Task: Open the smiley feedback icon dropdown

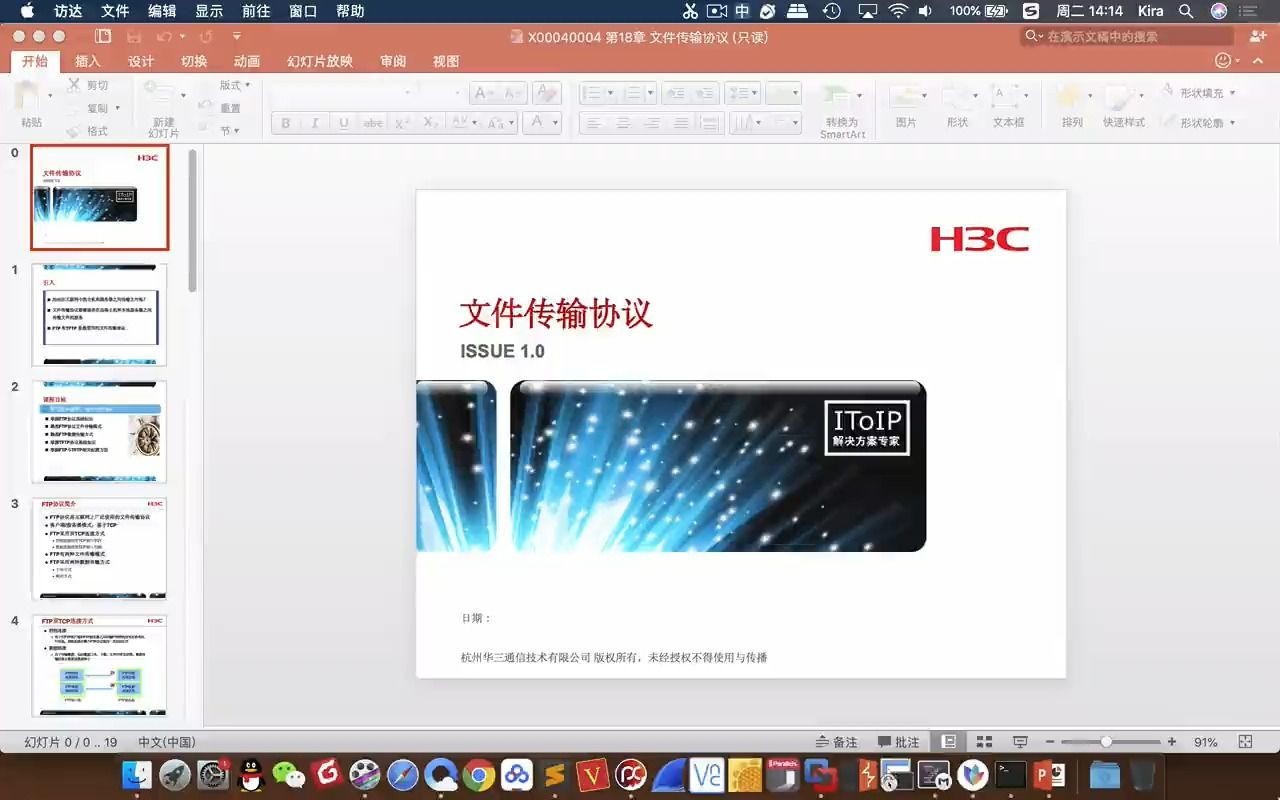Action: pyautogui.click(x=1227, y=61)
